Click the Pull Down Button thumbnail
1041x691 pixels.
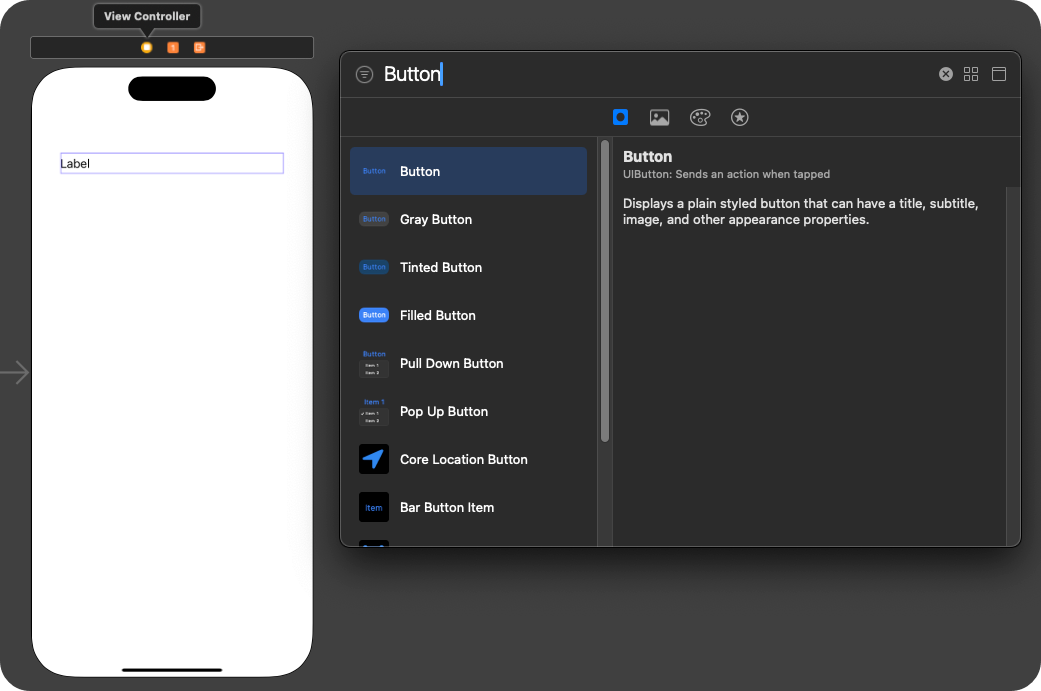[x=374, y=363]
